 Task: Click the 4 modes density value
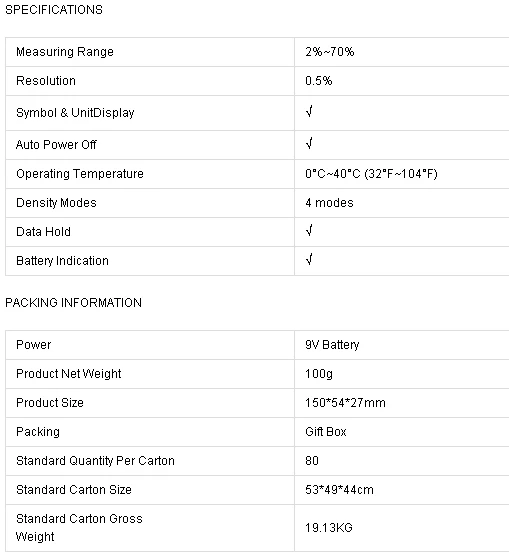[x=329, y=203]
